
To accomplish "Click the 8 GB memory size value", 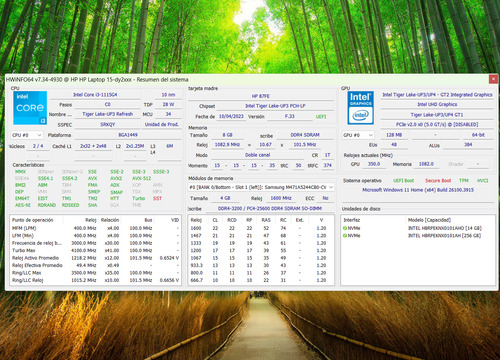I will pos(227,135).
